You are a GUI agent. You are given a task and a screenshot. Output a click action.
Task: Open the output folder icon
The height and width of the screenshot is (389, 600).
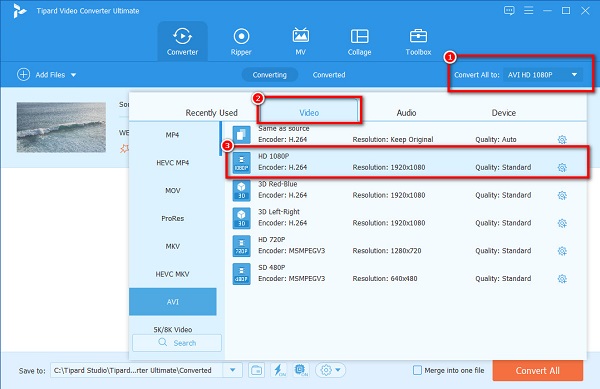(x=256, y=370)
